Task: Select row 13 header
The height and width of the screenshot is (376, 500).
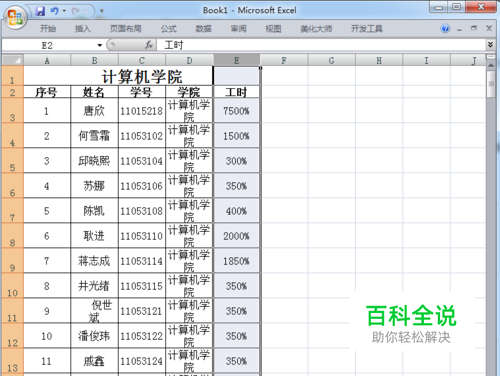Action: pos(12,361)
